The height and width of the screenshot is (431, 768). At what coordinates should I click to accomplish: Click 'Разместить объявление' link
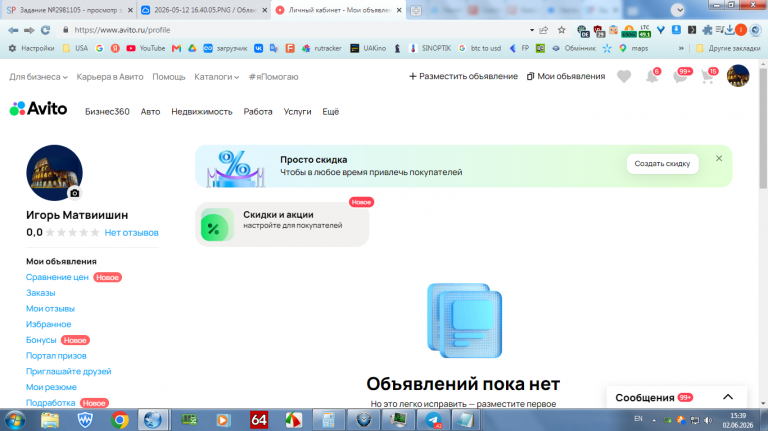[463, 76]
